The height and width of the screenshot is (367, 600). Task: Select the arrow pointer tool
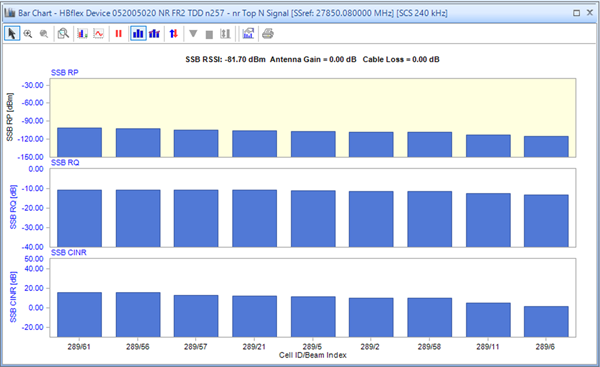[12, 34]
